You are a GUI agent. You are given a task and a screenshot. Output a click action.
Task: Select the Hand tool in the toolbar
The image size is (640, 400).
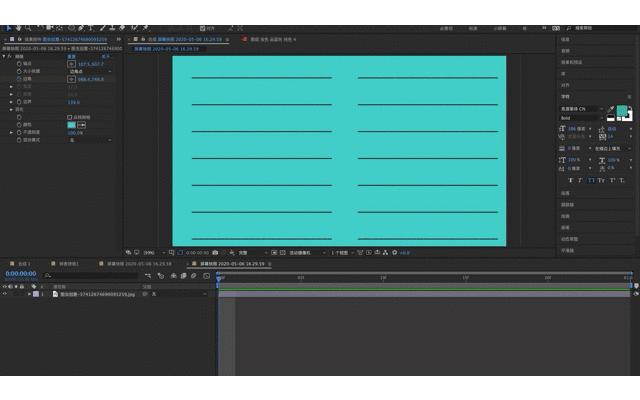tap(18, 28)
